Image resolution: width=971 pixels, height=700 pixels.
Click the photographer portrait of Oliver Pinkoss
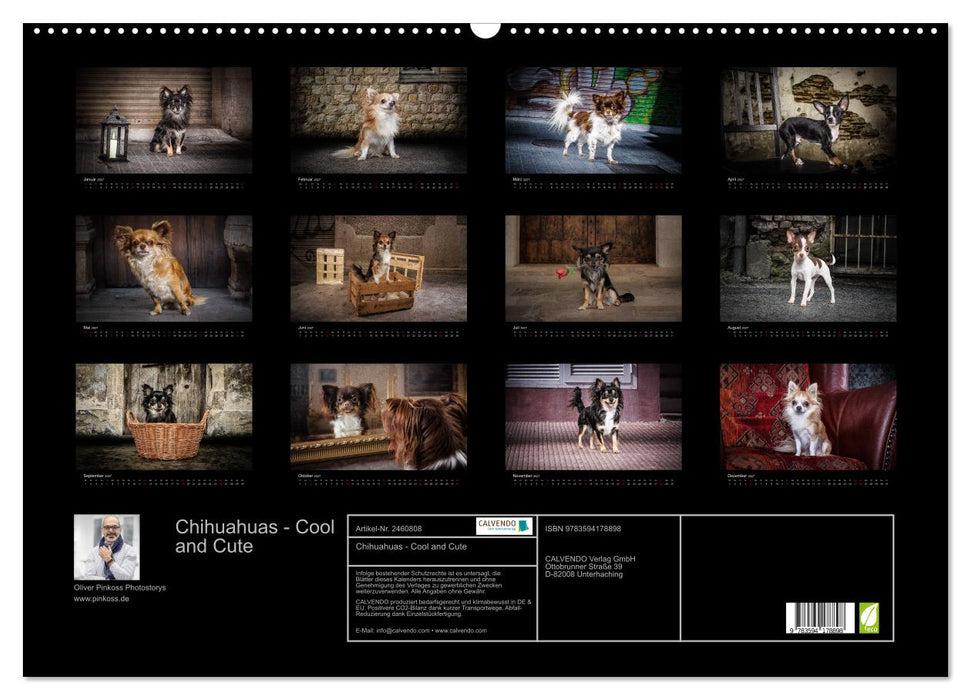tap(107, 547)
